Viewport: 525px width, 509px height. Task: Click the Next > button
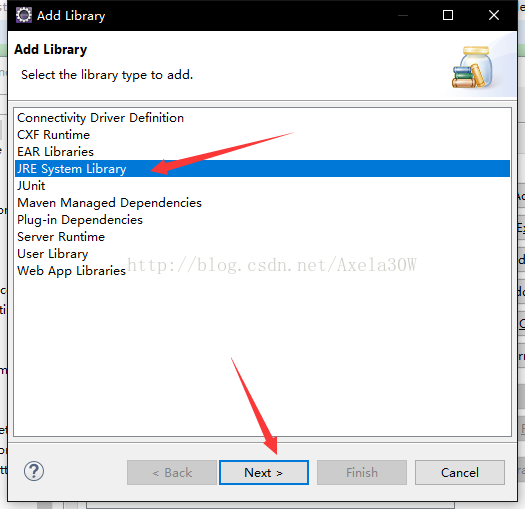coord(264,472)
